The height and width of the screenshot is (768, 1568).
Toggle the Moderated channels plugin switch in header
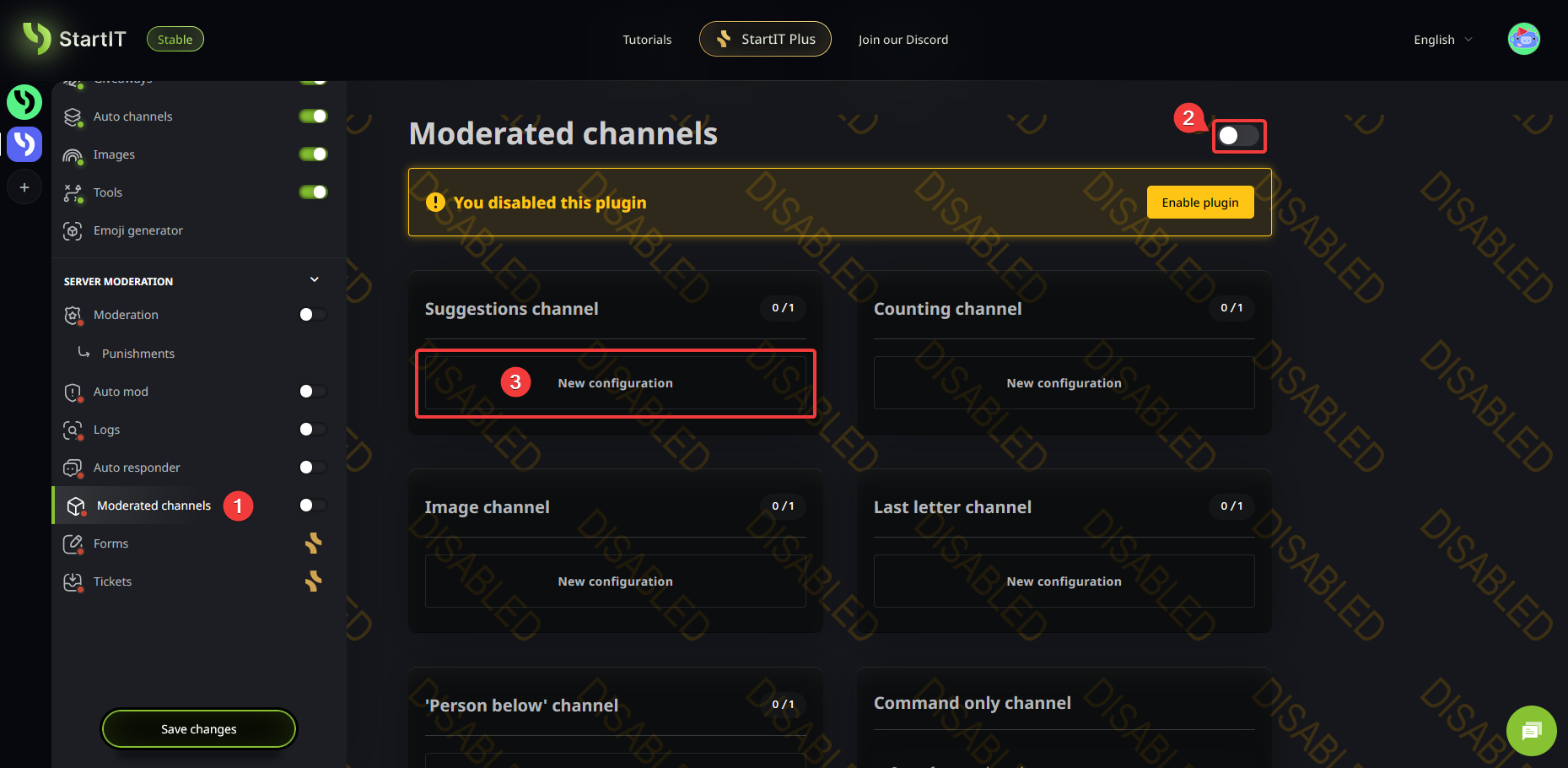pyautogui.click(x=1238, y=136)
